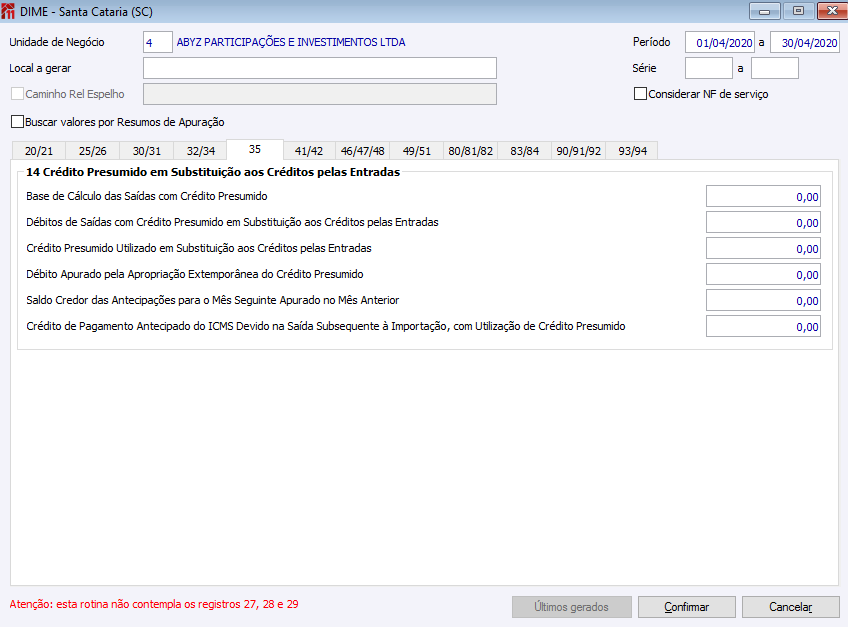848x627 pixels.
Task: Click the Caminho Rel Espelho path field
Action: [x=320, y=94]
